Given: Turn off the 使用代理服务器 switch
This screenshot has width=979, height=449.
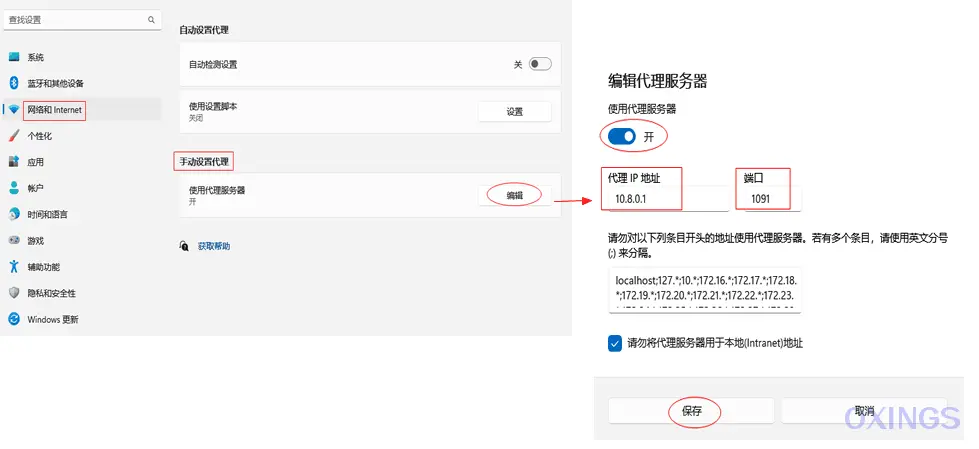Looking at the screenshot, I should coord(622,135).
